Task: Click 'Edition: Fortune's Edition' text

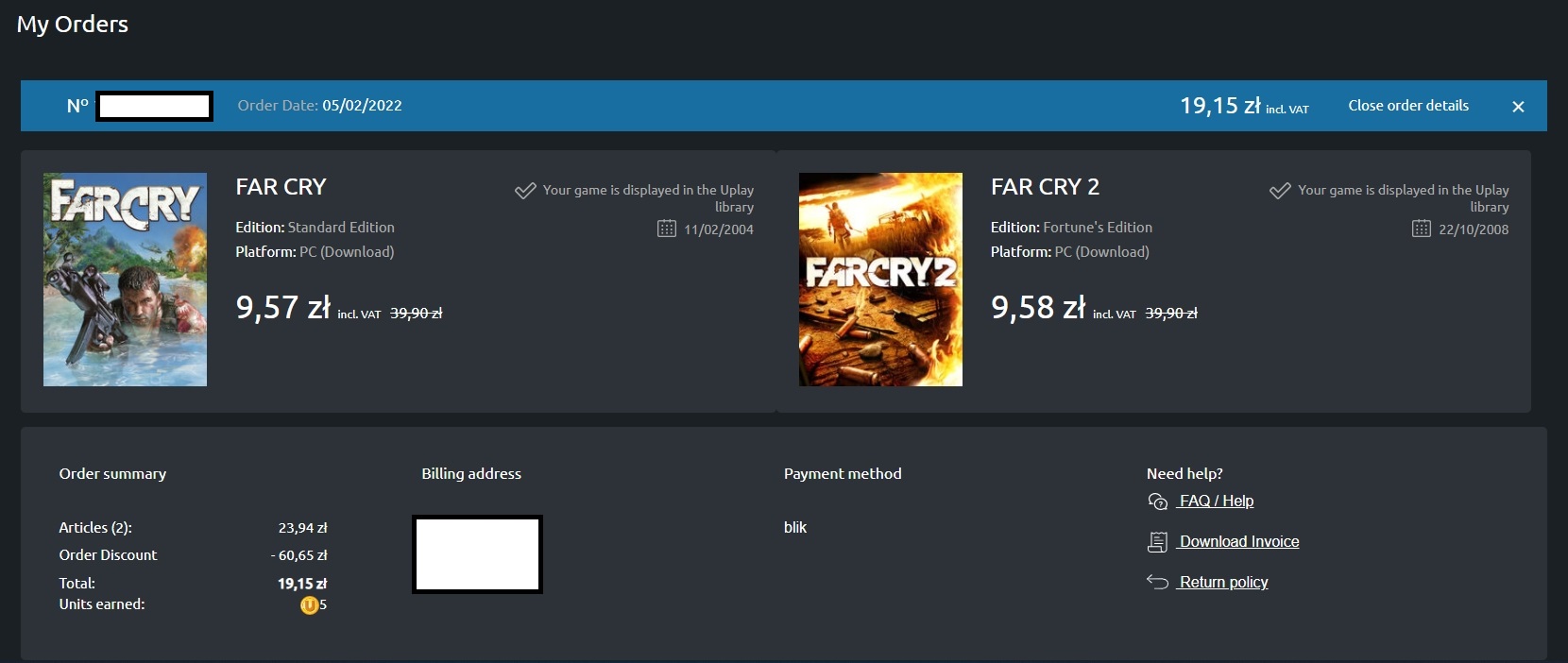Action: (x=1071, y=228)
